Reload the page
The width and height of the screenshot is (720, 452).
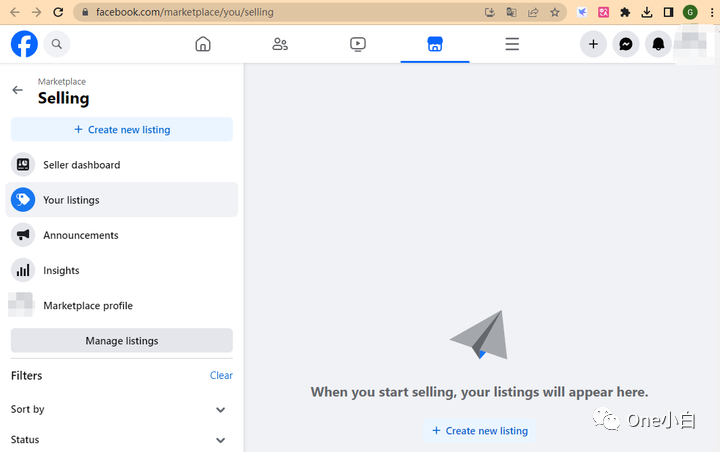[58, 12]
